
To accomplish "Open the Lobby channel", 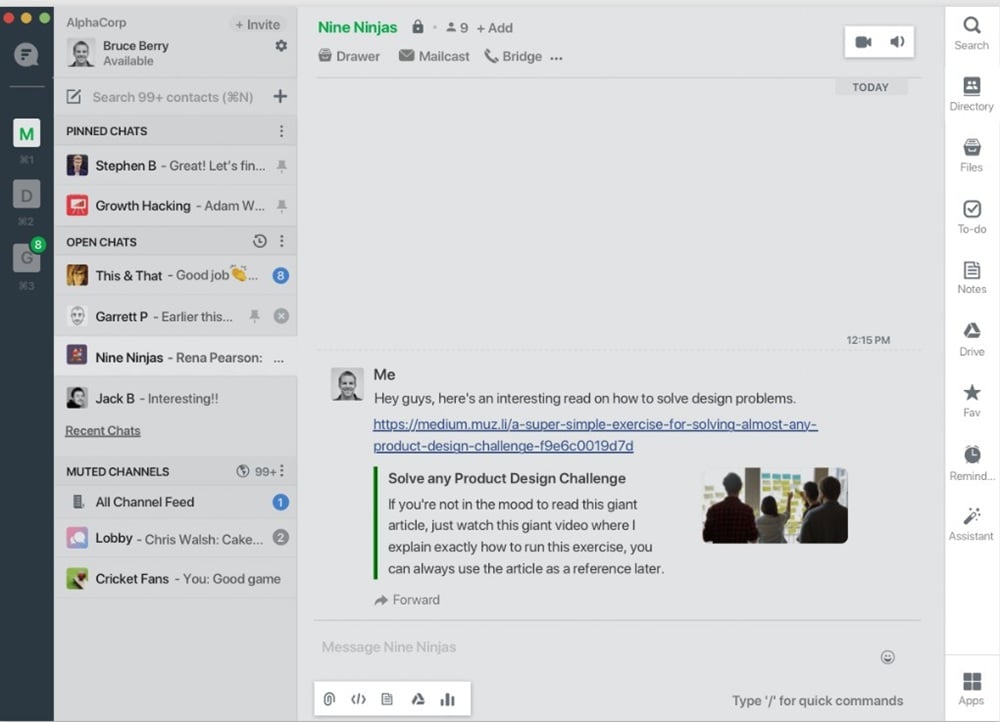I will pyautogui.click(x=175, y=538).
